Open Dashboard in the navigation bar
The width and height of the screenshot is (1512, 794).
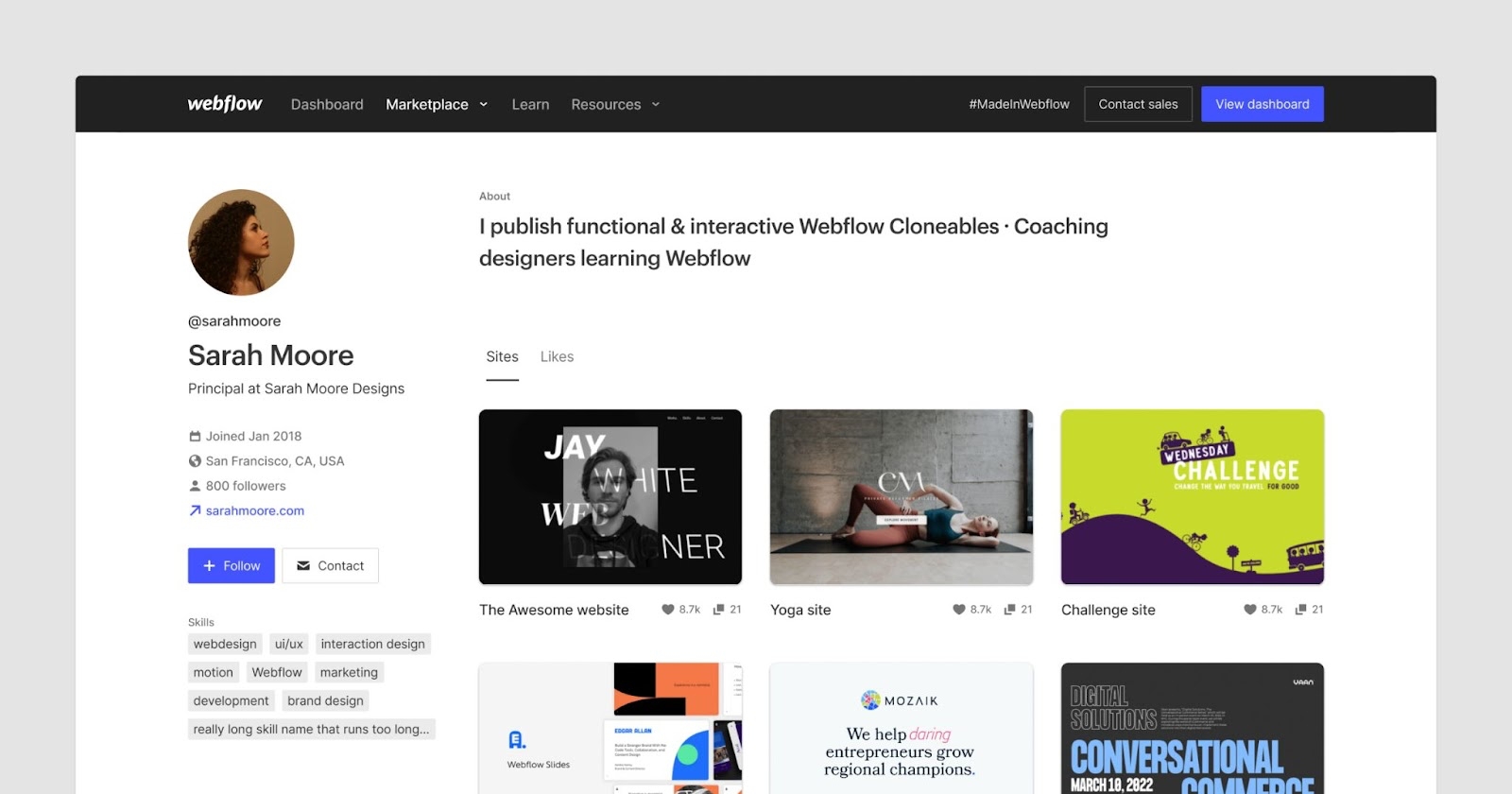[327, 104]
